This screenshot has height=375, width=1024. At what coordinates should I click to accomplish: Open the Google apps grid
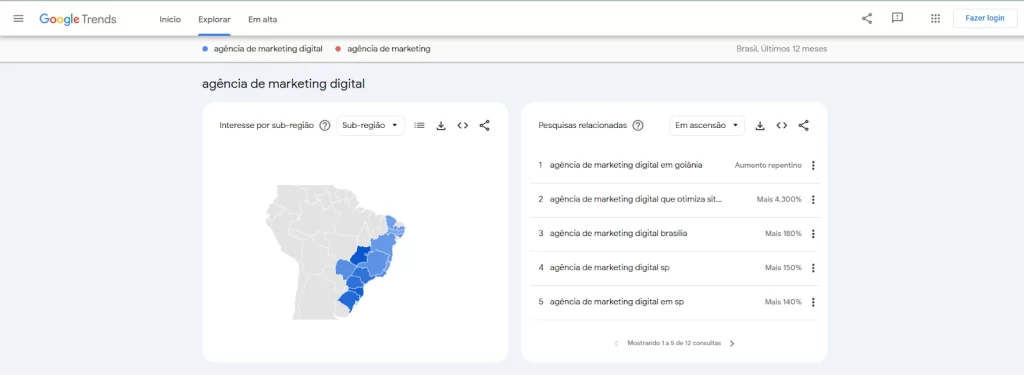pos(935,18)
